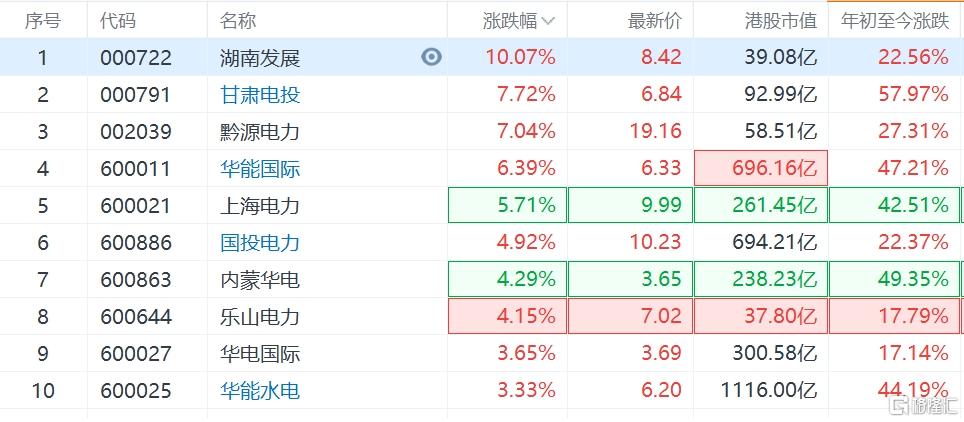This screenshot has width=964, height=422.
Task: Click the 名称 column header
Action: (x=238, y=20)
